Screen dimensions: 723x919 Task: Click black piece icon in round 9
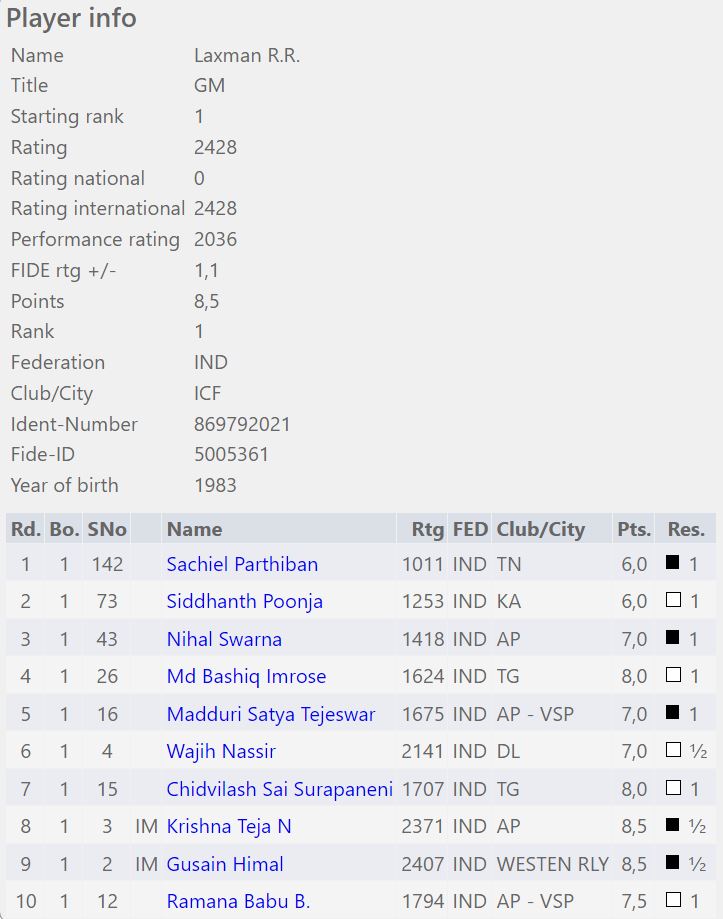(673, 863)
